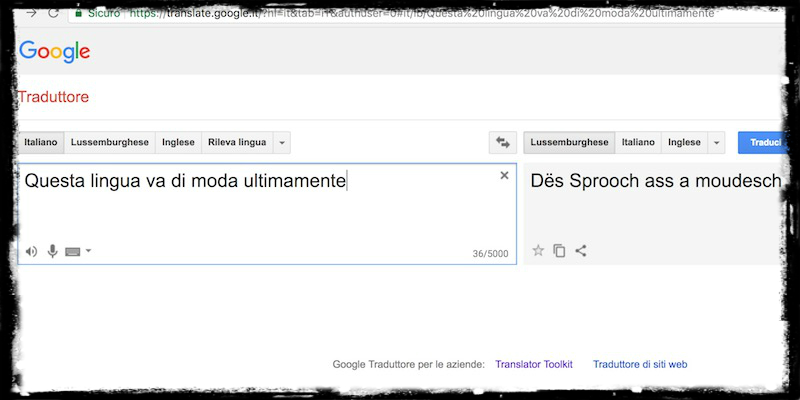Expand source language dropdown arrow
The image size is (800, 400).
(283, 142)
